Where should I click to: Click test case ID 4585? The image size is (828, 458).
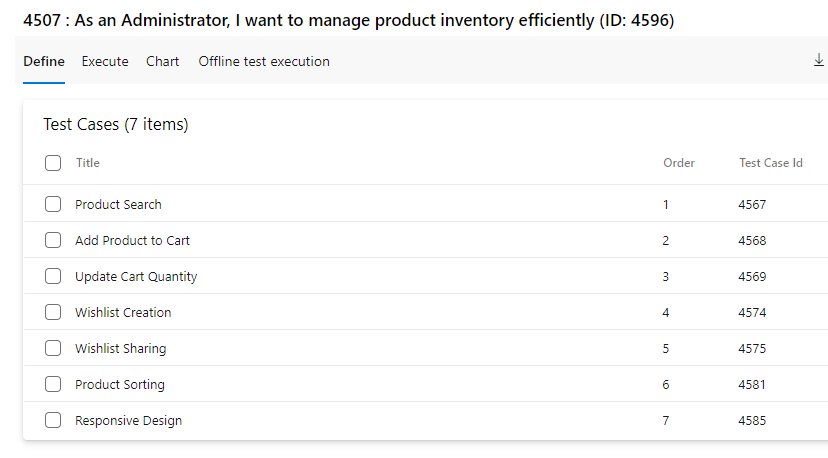(752, 420)
